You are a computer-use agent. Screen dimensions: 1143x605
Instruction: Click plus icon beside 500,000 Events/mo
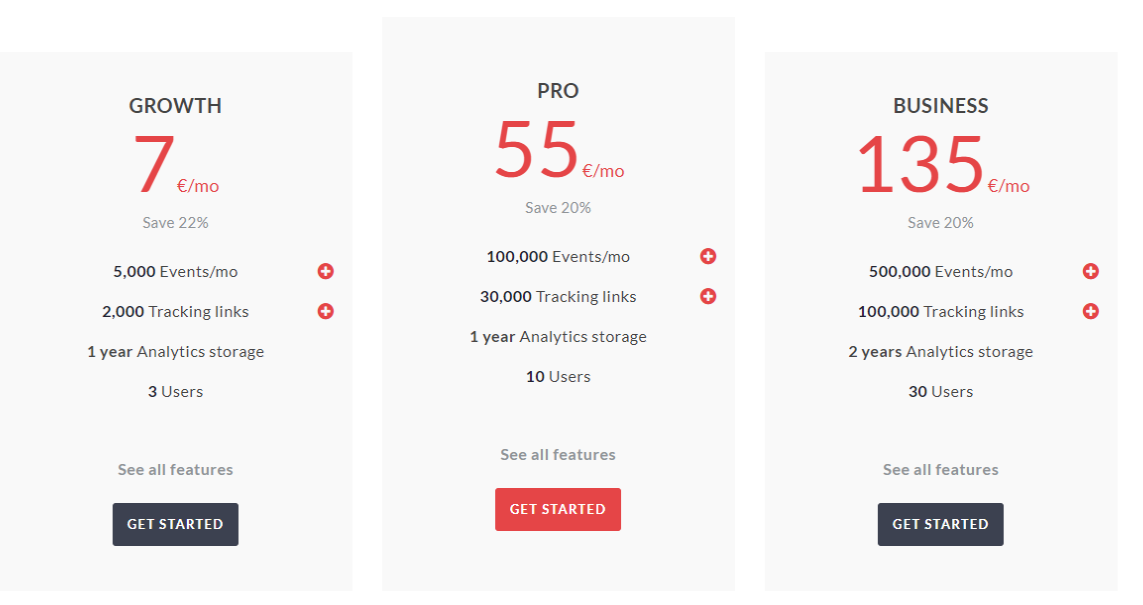1091,271
